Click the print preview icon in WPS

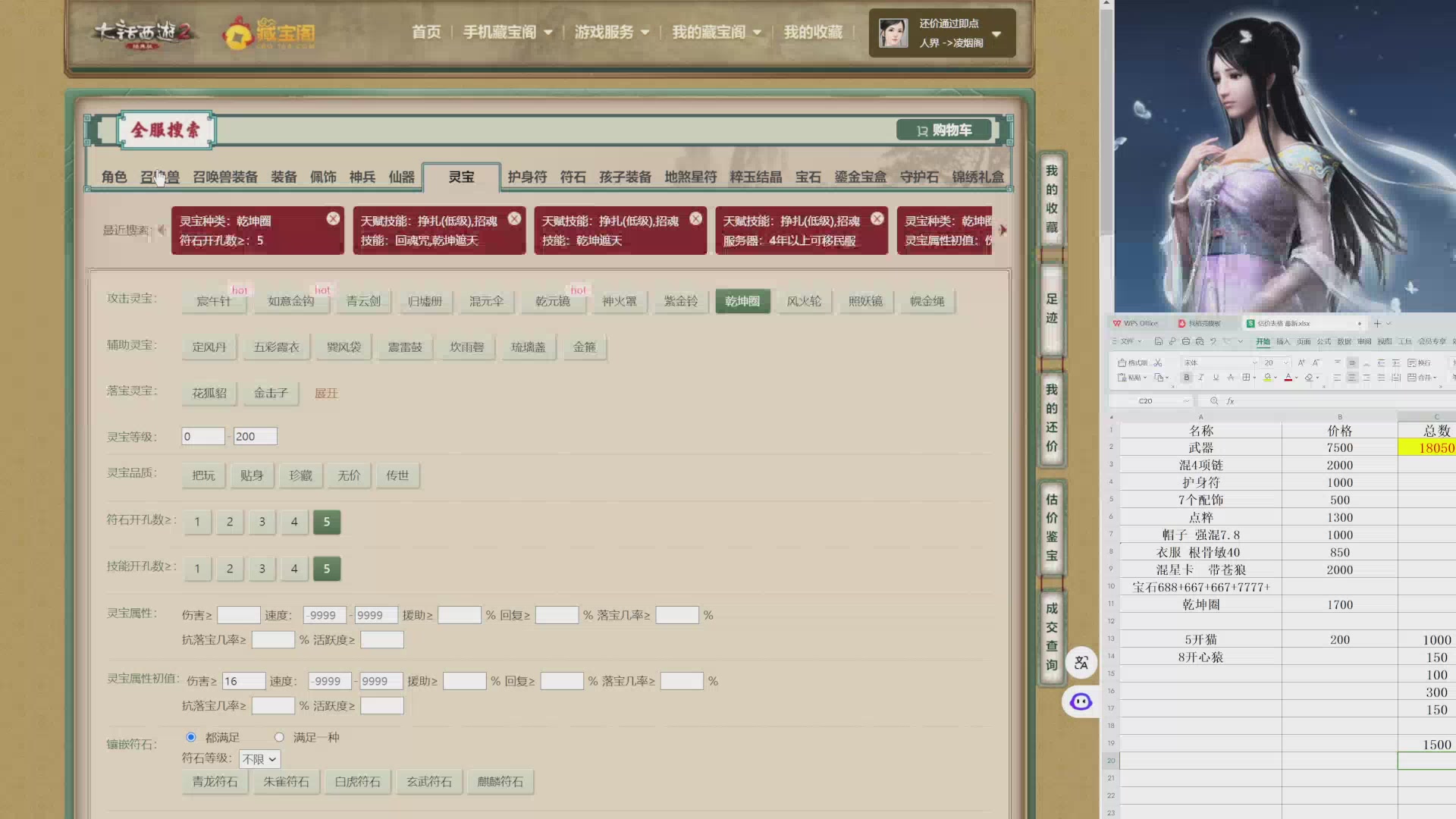point(1200,341)
